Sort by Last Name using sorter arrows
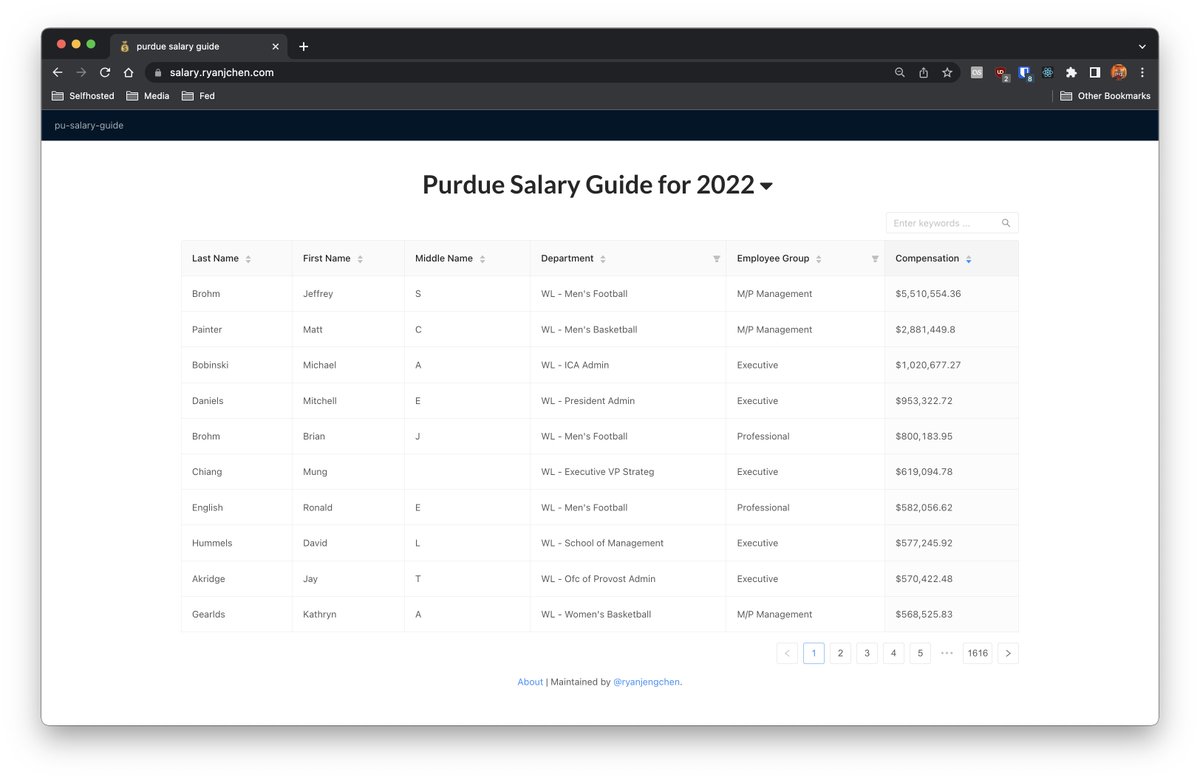This screenshot has width=1200, height=780. [x=248, y=259]
